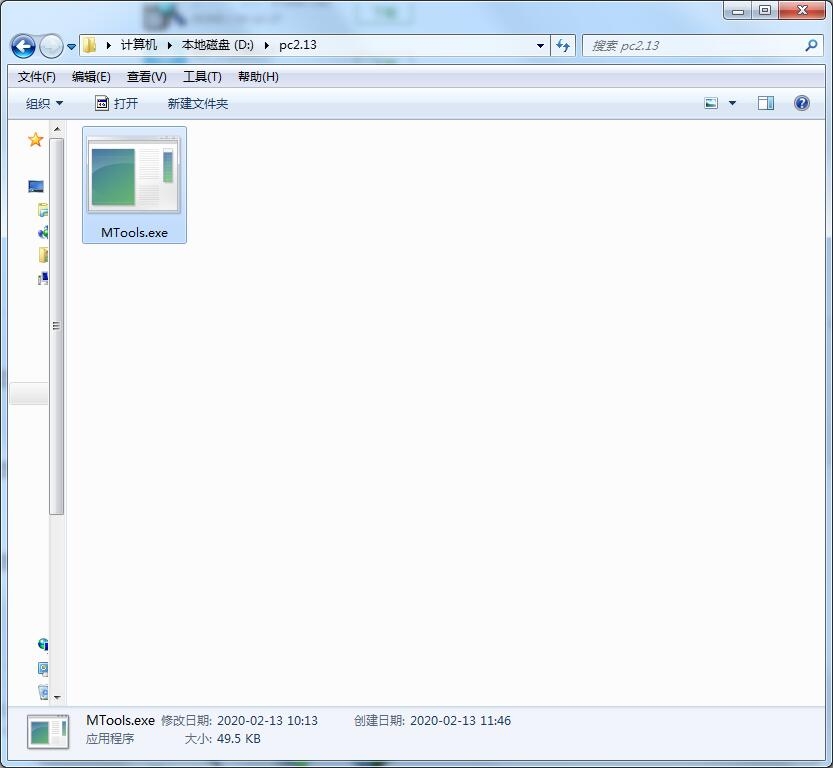Select the Control Panel icon in the navigation pane
833x768 pixels.
(x=43, y=668)
